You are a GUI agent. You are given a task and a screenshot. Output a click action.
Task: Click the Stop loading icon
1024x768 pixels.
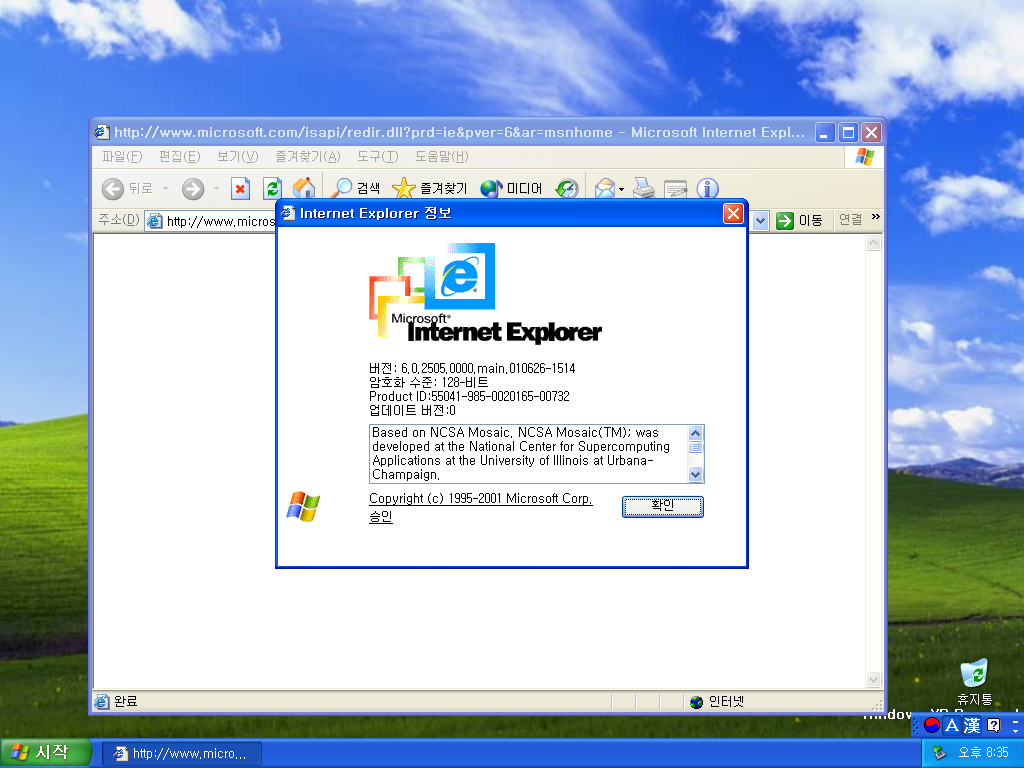click(240, 189)
